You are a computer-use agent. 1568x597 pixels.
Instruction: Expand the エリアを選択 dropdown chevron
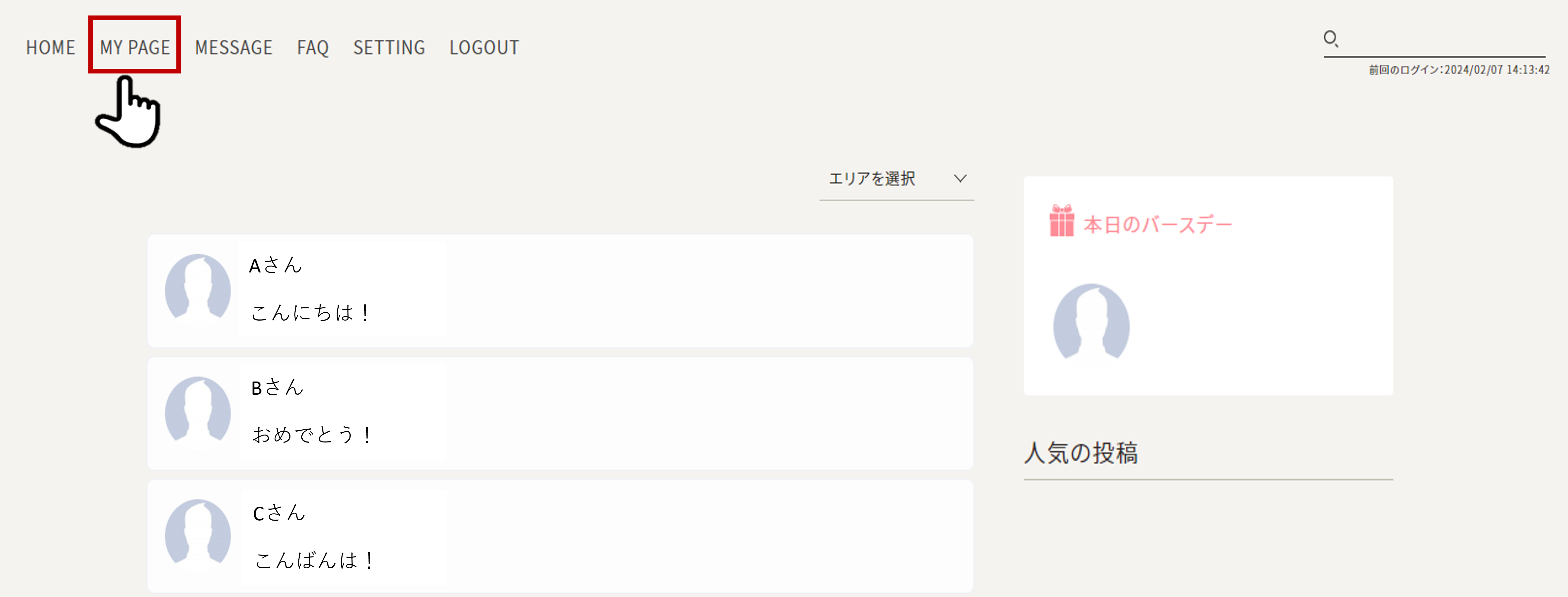pyautogui.click(x=960, y=178)
